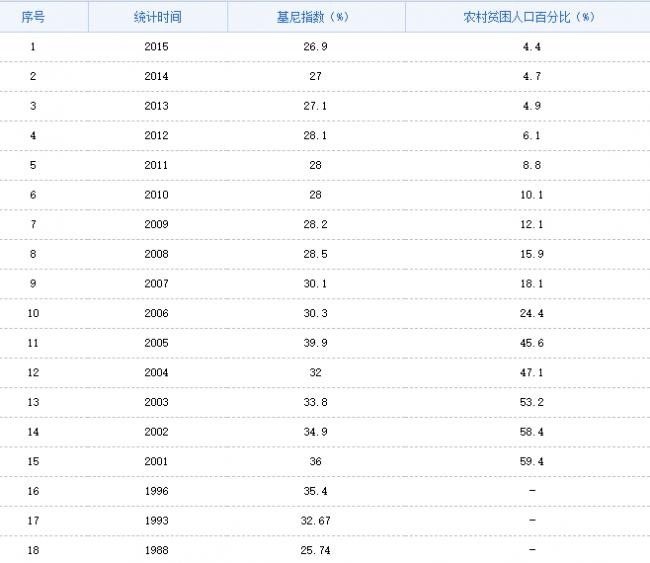
Task: Select the poverty percentage 8.8 cell
Action: 532,165
